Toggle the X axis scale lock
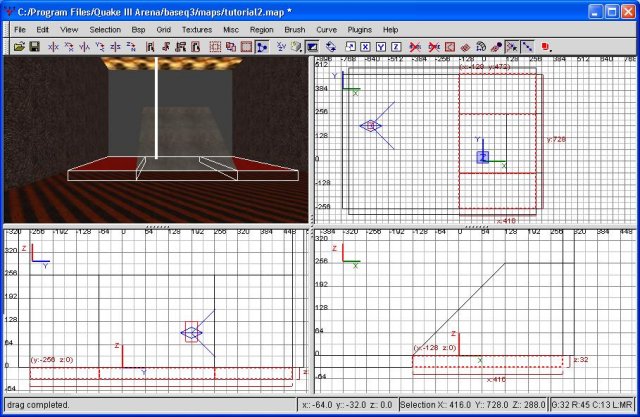 (x=365, y=47)
